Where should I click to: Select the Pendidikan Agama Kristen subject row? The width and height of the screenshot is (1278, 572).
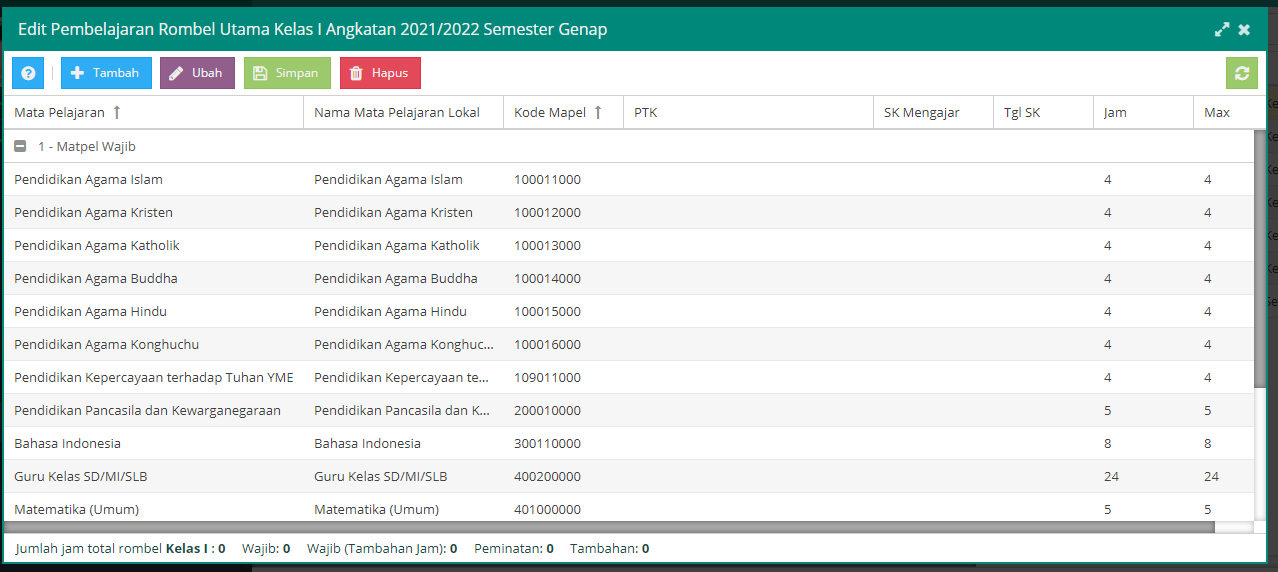[628, 212]
